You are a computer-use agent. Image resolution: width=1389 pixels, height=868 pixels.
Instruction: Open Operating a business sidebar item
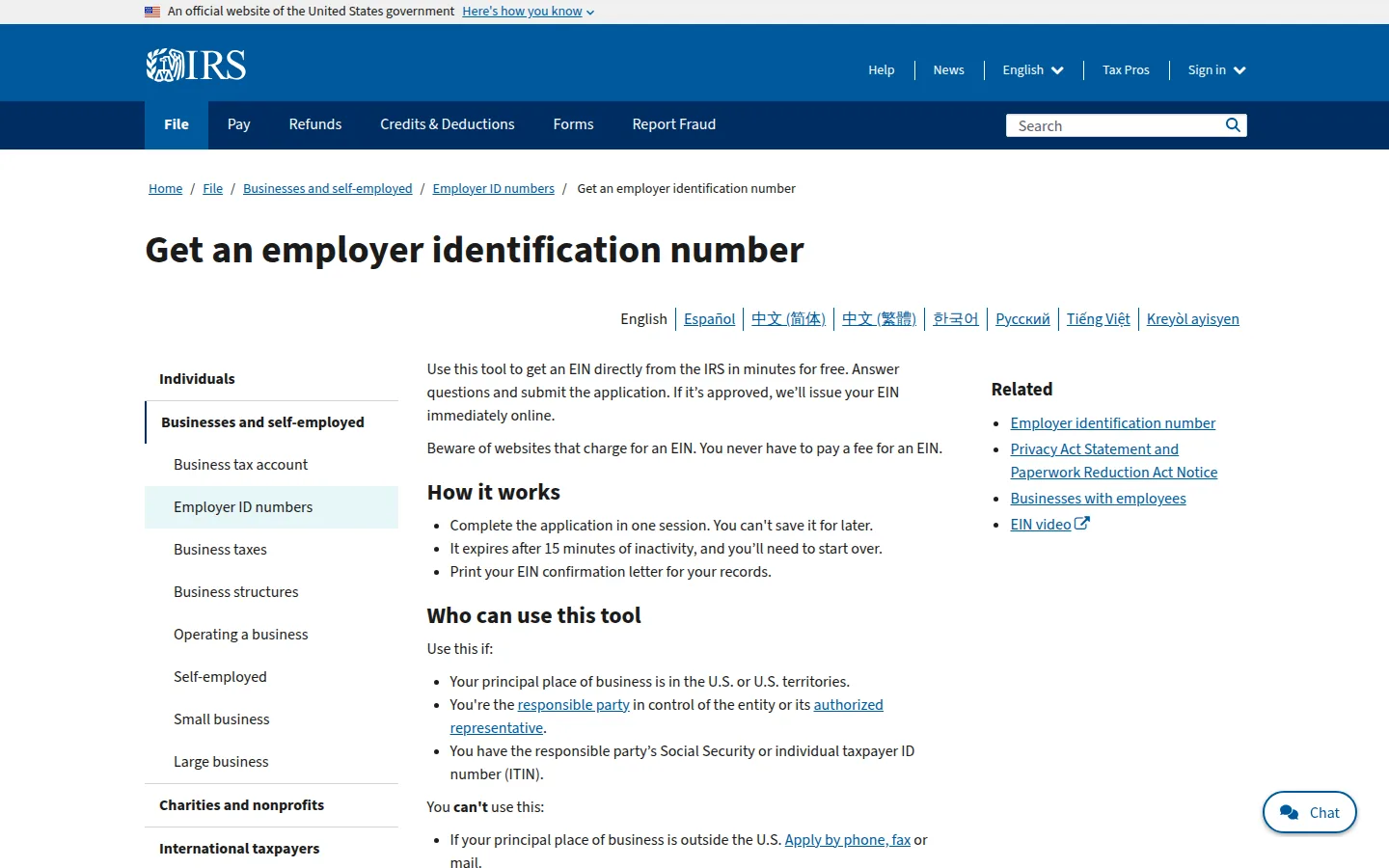[x=271, y=635]
